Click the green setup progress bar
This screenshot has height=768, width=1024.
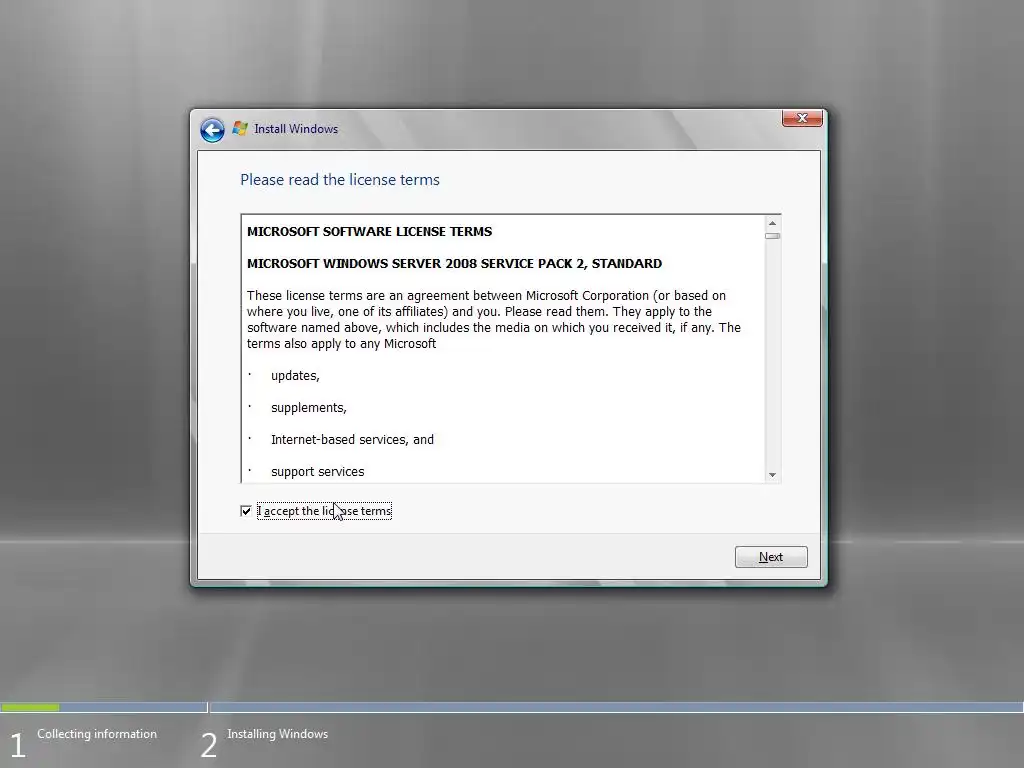click(30, 707)
